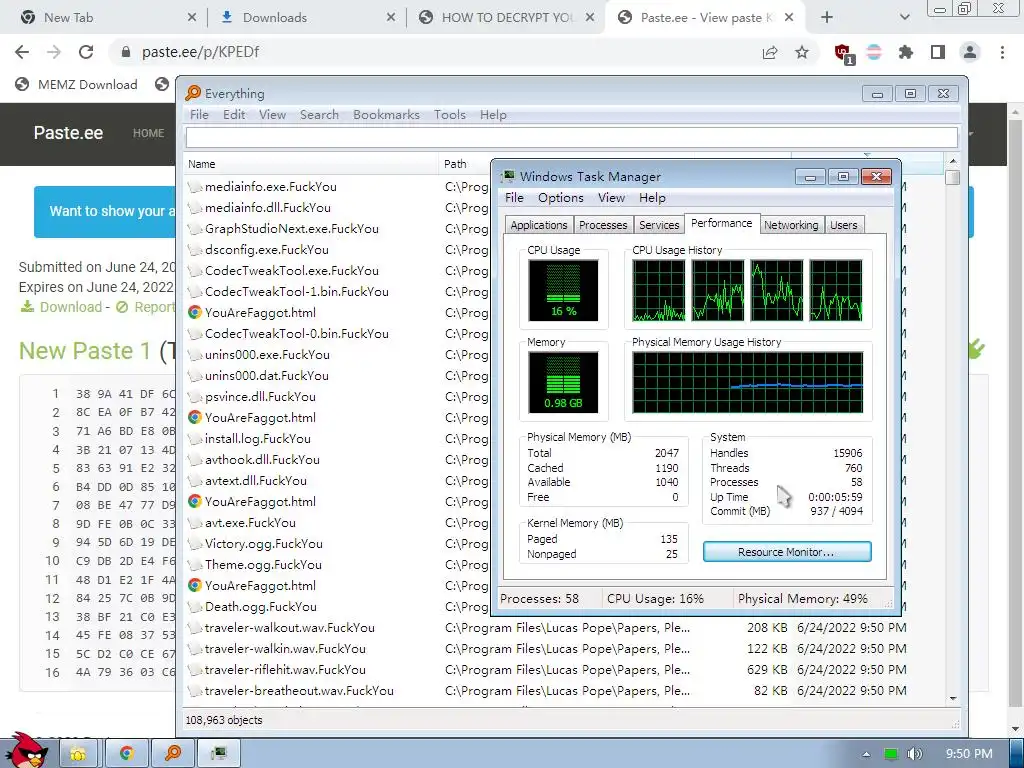Screen dimensions: 1024x768
Task: Click Chrome icon beside psvince.dll row's next html file
Action: [x=195, y=417]
